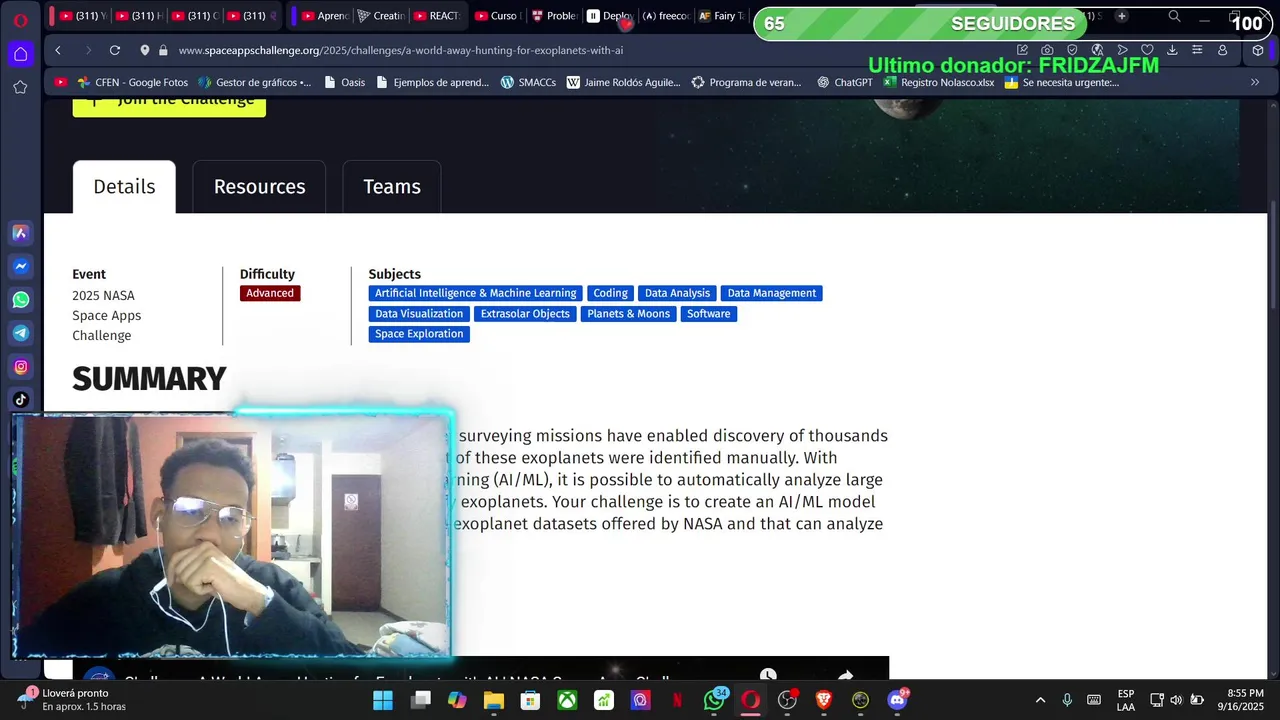Open the Aria AI sidebar icon
This screenshot has height=720, width=1280.
[20, 233]
